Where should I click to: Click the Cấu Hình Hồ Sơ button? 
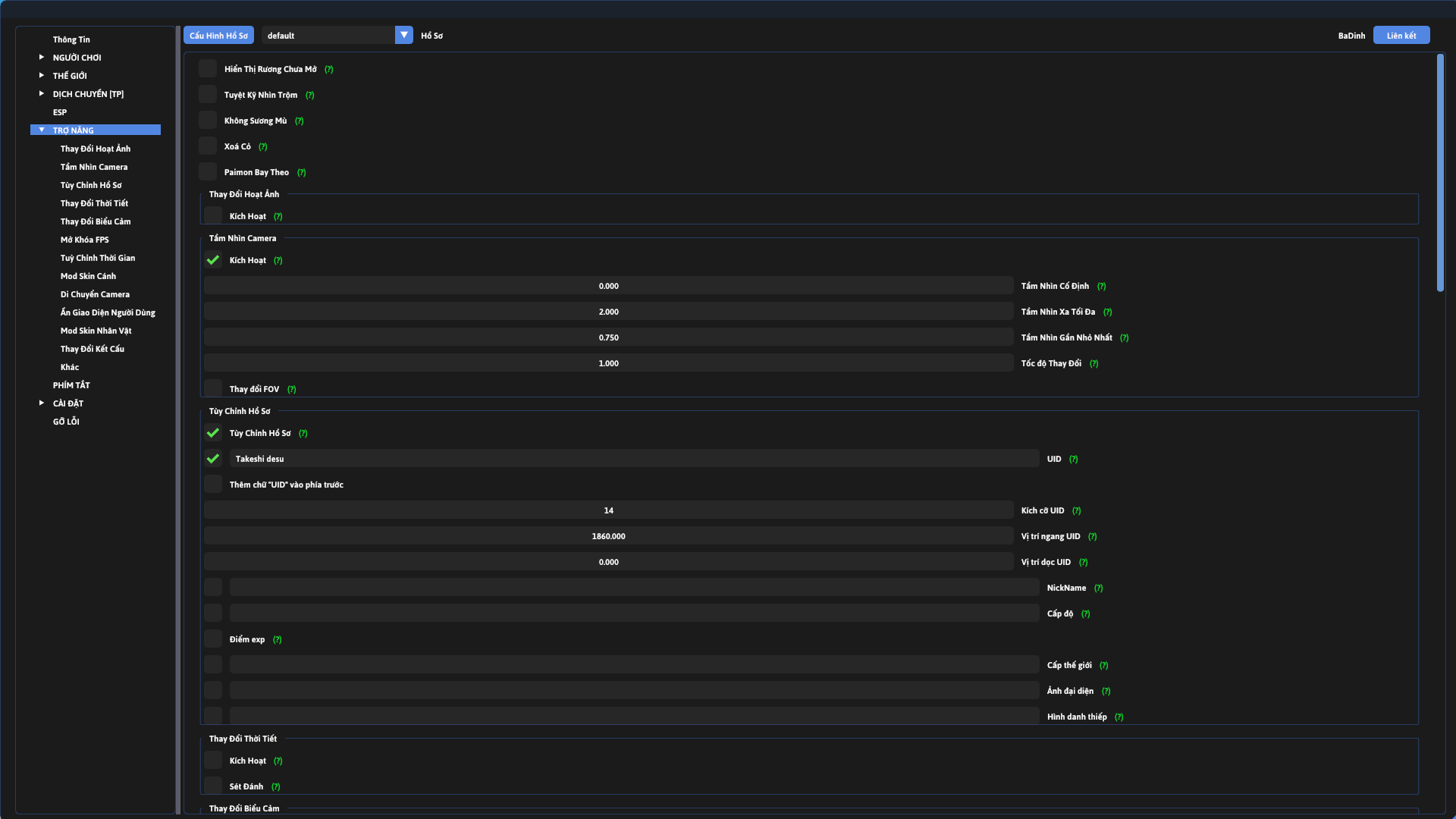point(218,36)
